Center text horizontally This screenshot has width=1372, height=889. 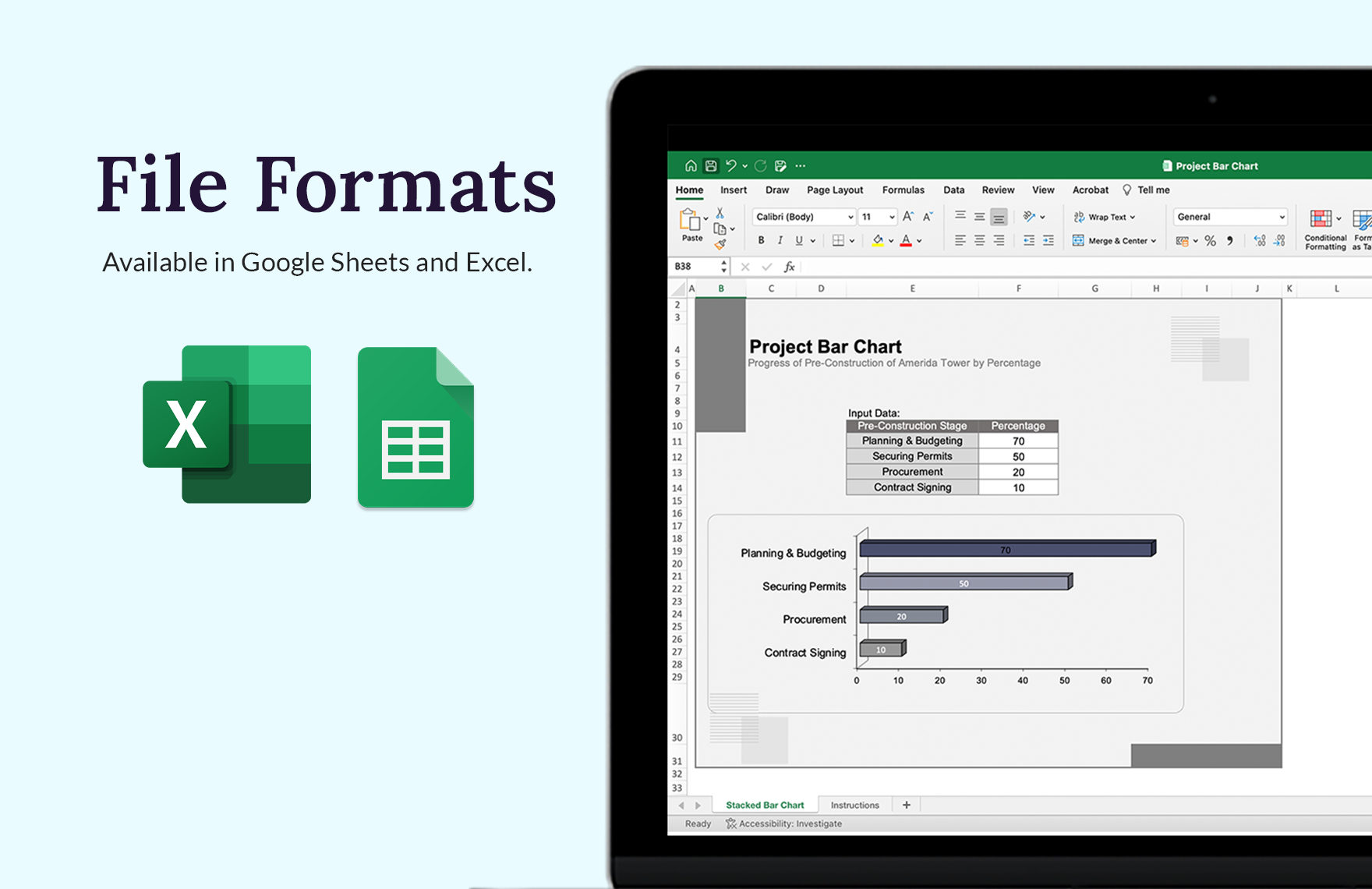(979, 240)
